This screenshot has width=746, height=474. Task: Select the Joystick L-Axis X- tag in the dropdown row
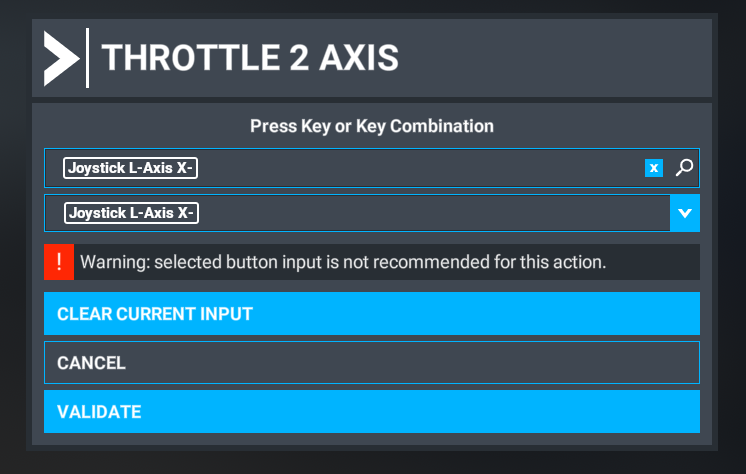[x=131, y=213]
